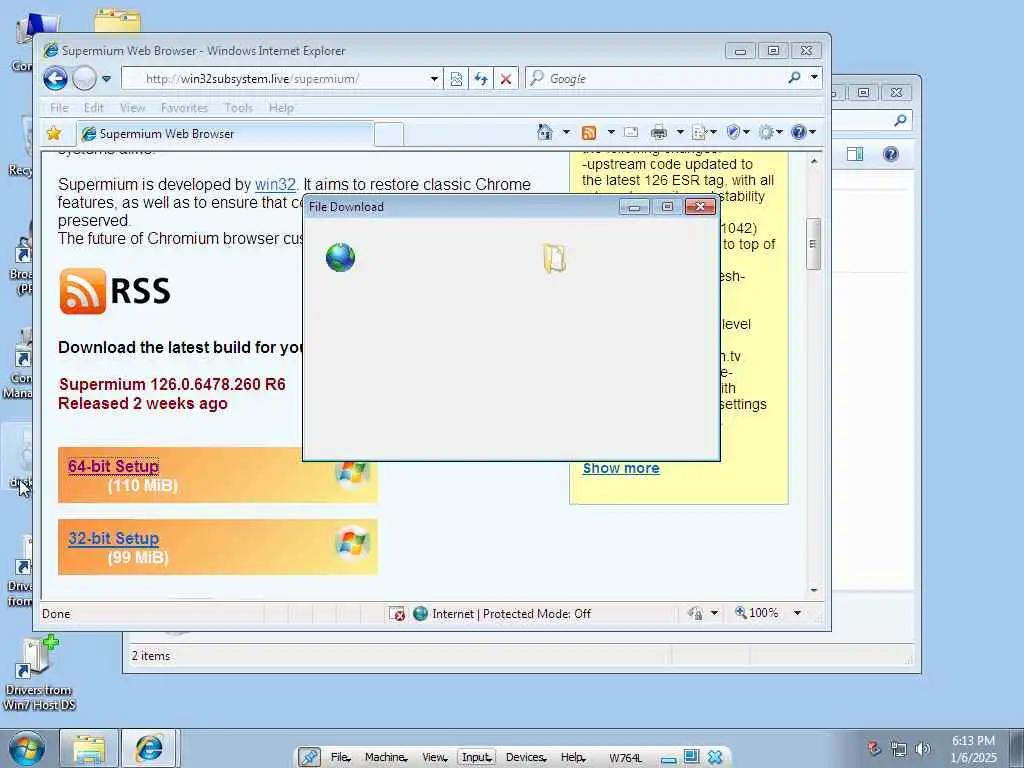Expand the Home button dropdown arrow
This screenshot has height=768, width=1024.
(566, 133)
